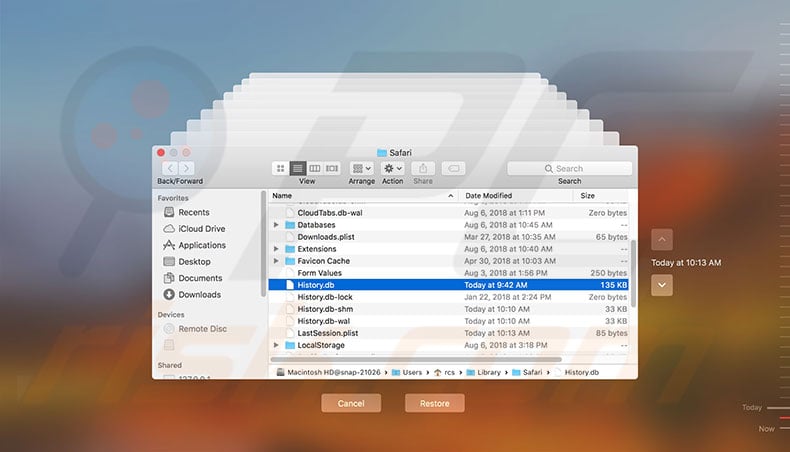Select the Form Values file
This screenshot has width=790, height=452.
click(x=448, y=273)
